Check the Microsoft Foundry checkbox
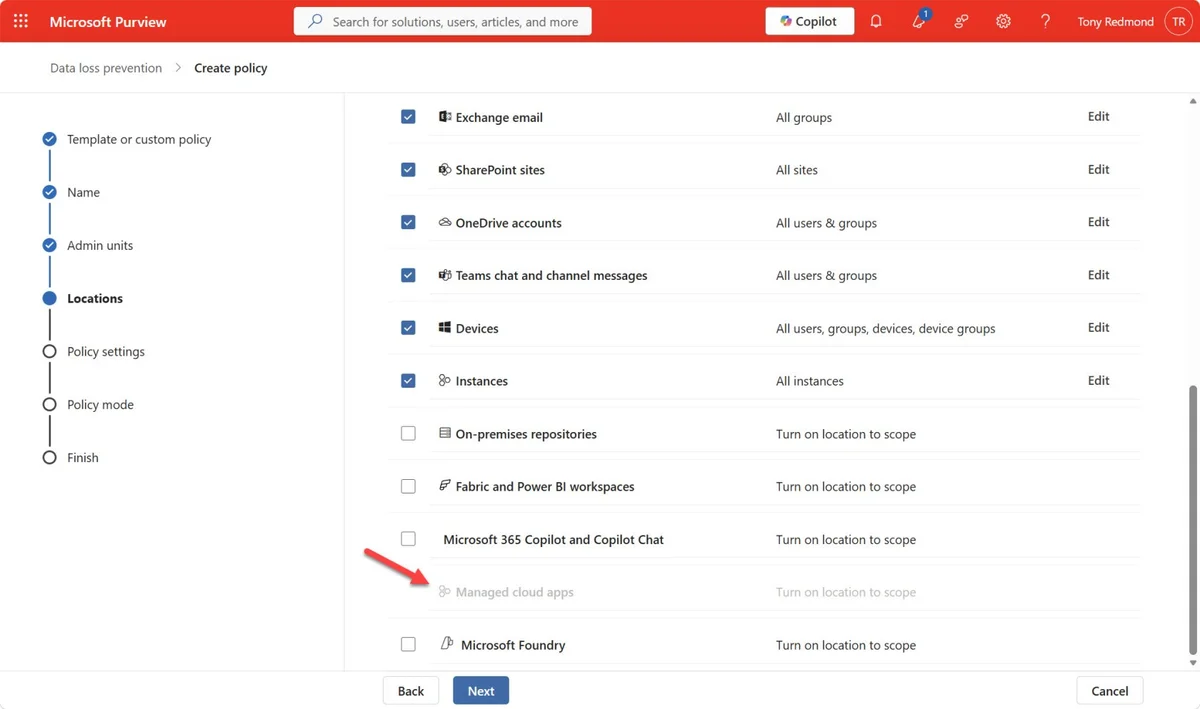The height and width of the screenshot is (709, 1200). point(408,645)
